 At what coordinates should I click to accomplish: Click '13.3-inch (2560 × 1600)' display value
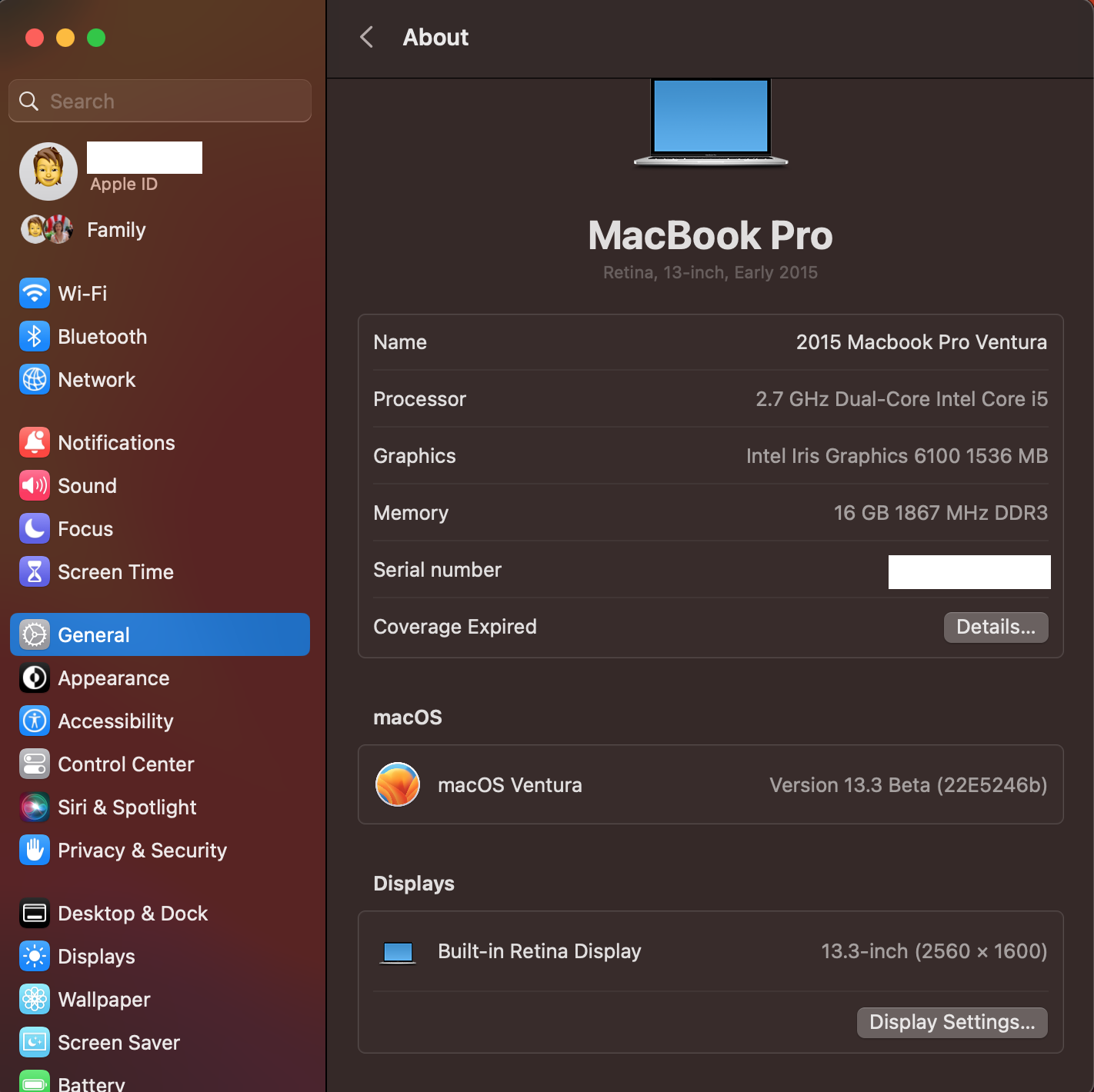[x=934, y=951]
